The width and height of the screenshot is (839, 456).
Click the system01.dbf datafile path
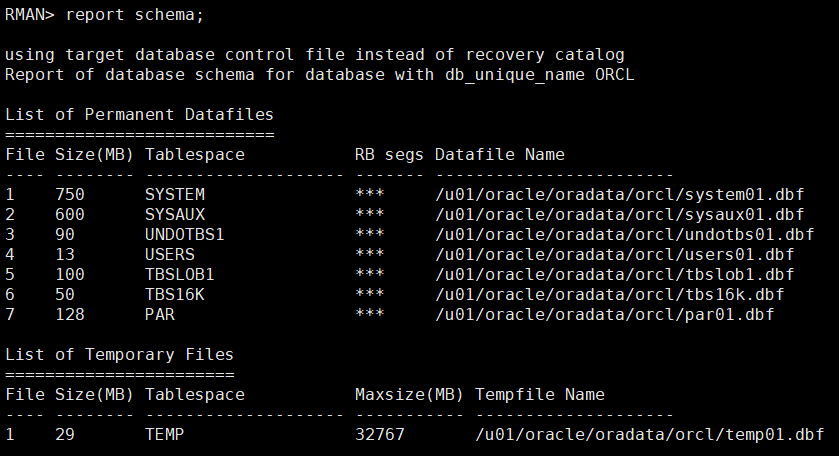point(619,194)
